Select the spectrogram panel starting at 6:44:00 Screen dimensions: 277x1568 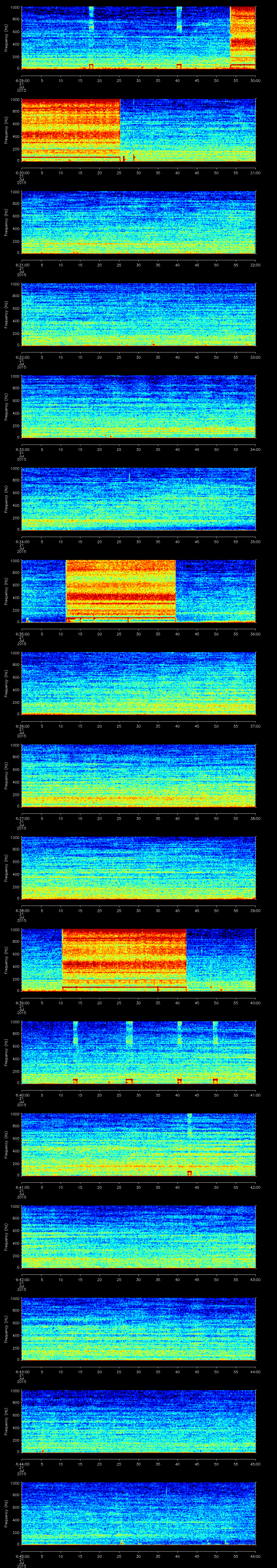point(139,1421)
